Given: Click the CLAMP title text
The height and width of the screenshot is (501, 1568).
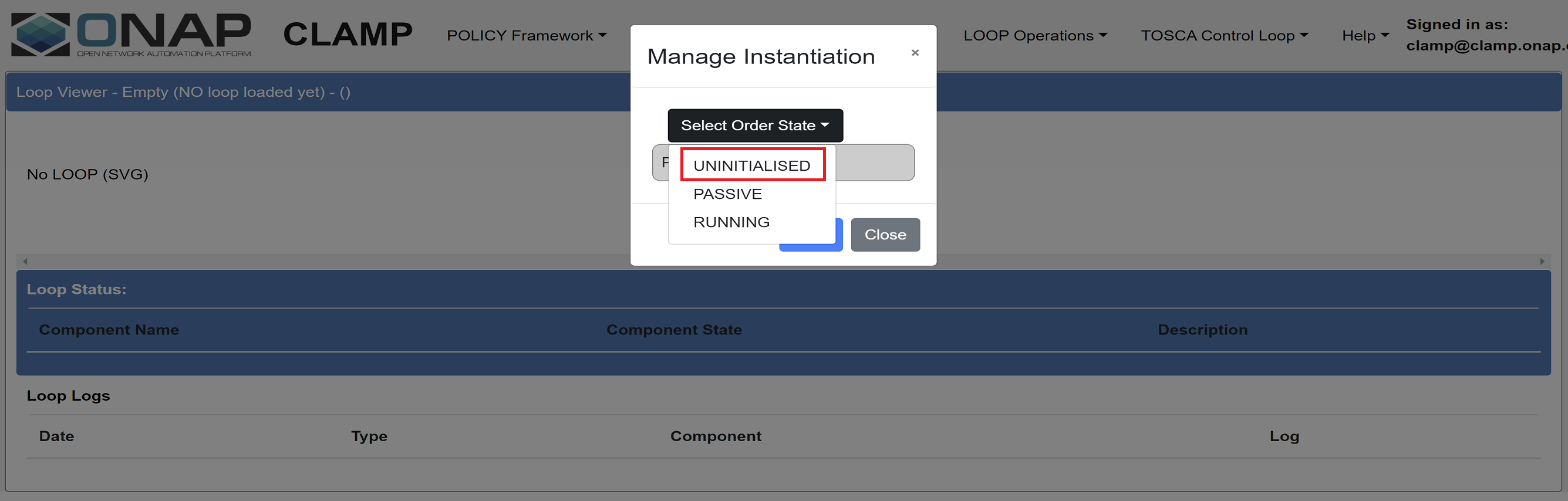Looking at the screenshot, I should click(348, 35).
